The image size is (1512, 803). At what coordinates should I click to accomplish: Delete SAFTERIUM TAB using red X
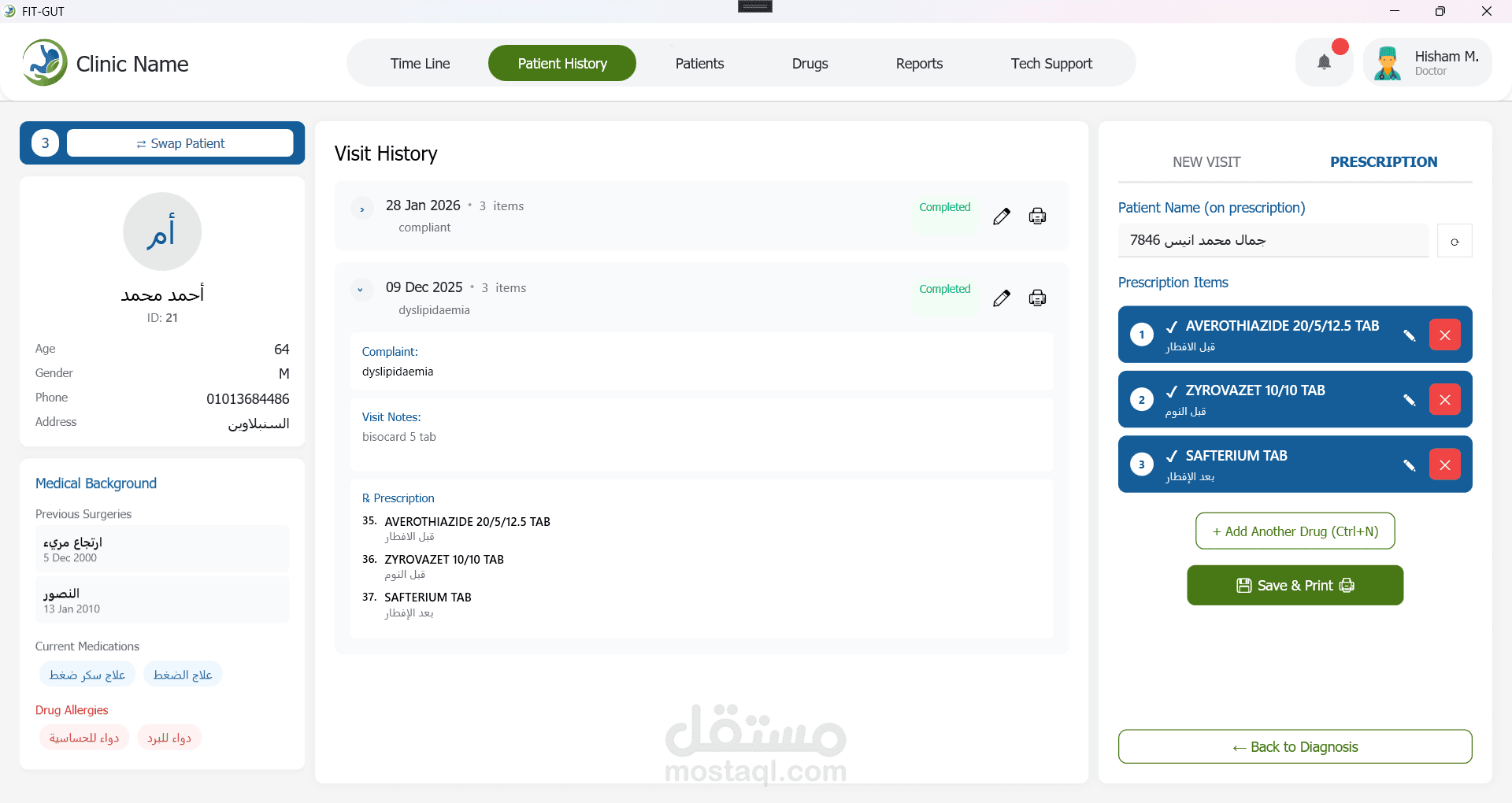pos(1445,464)
